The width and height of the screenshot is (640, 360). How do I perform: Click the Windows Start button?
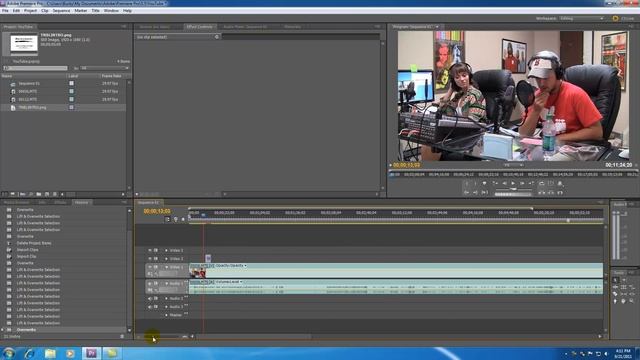8,353
